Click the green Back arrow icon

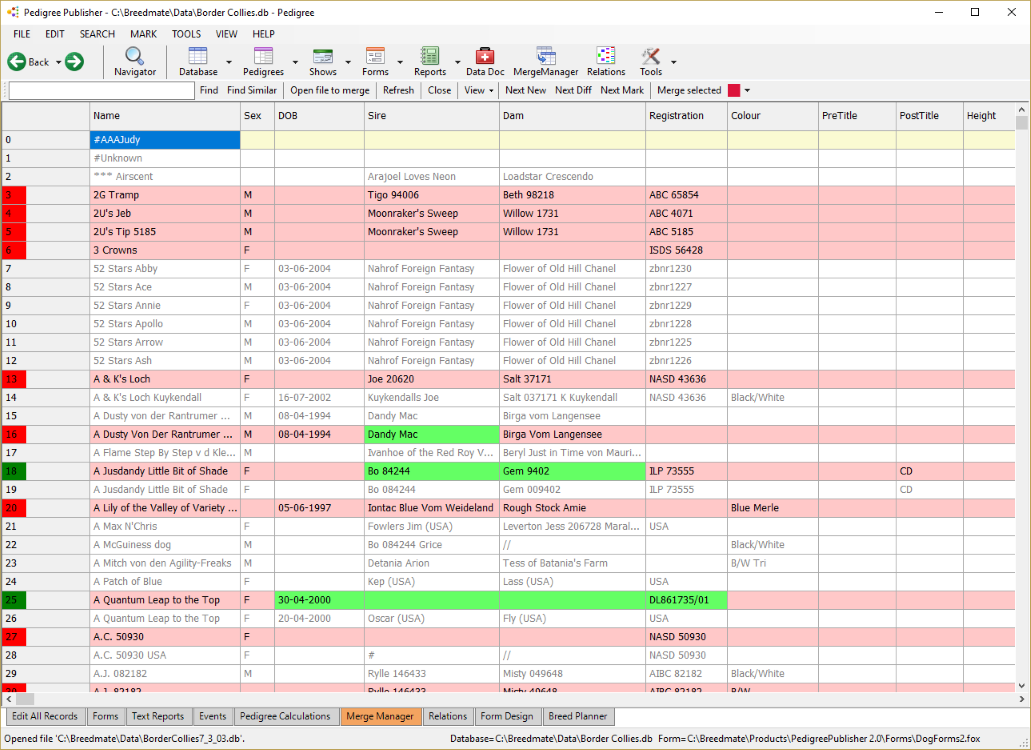pyautogui.click(x=16, y=62)
